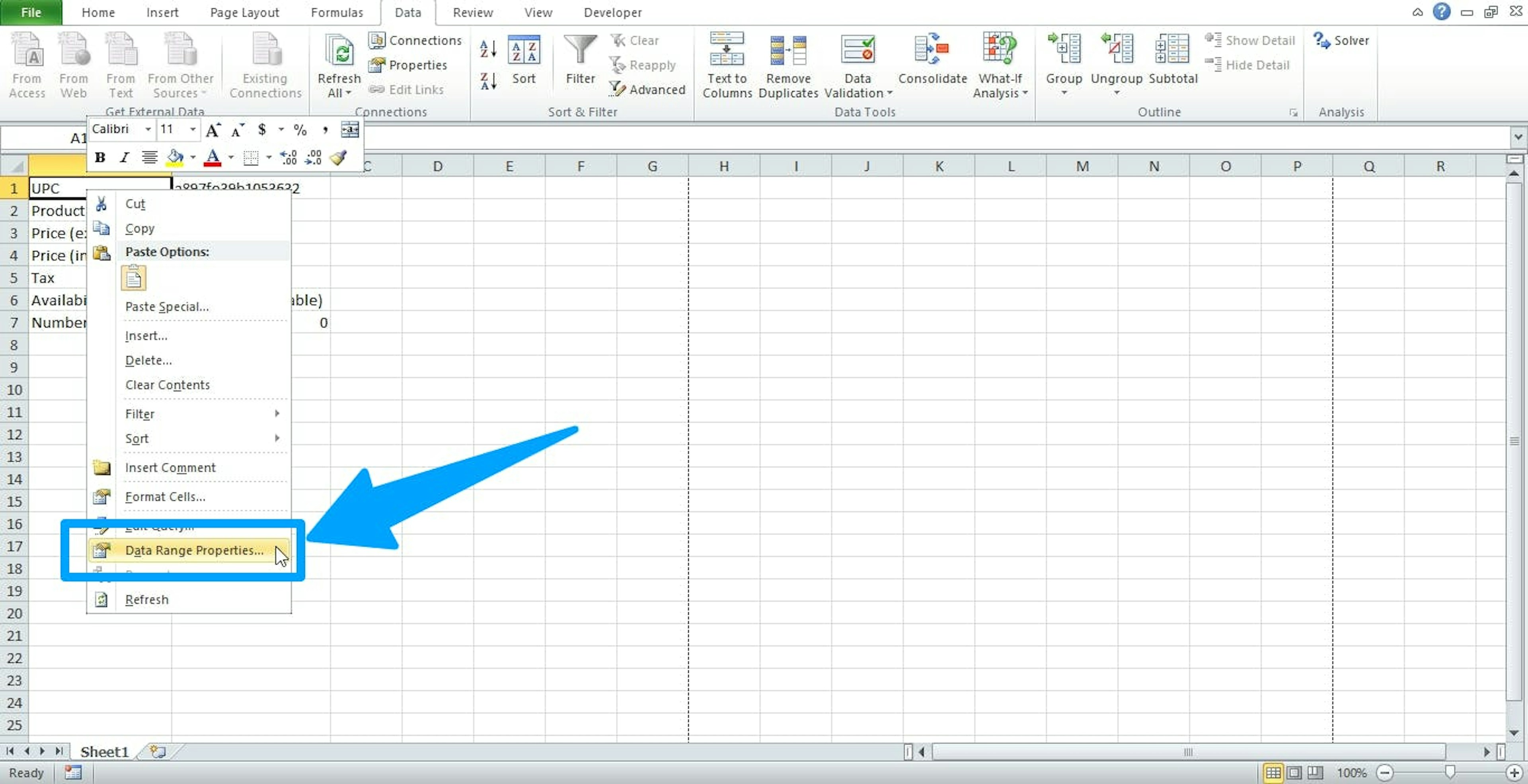This screenshot has width=1528, height=784.
Task: Click Advanced filter option
Action: 648,89
